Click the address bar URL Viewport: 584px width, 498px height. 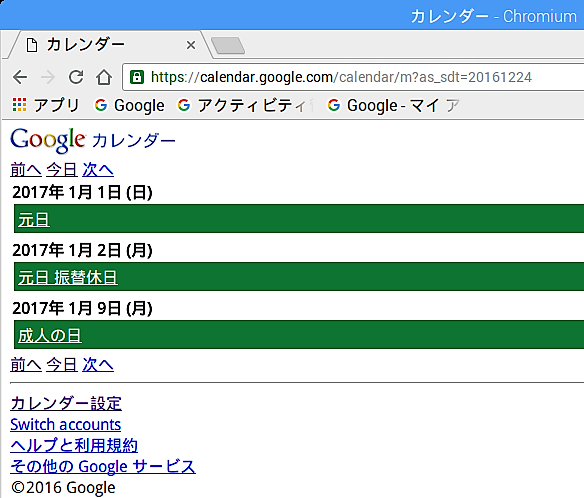pyautogui.click(x=341, y=77)
